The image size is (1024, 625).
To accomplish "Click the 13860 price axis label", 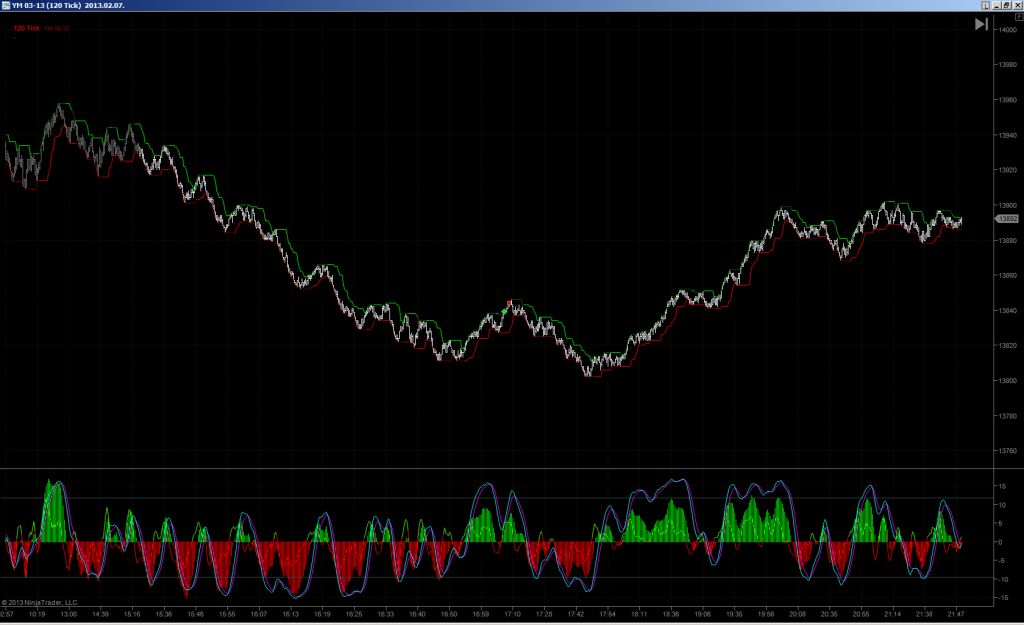I will 1008,276.
